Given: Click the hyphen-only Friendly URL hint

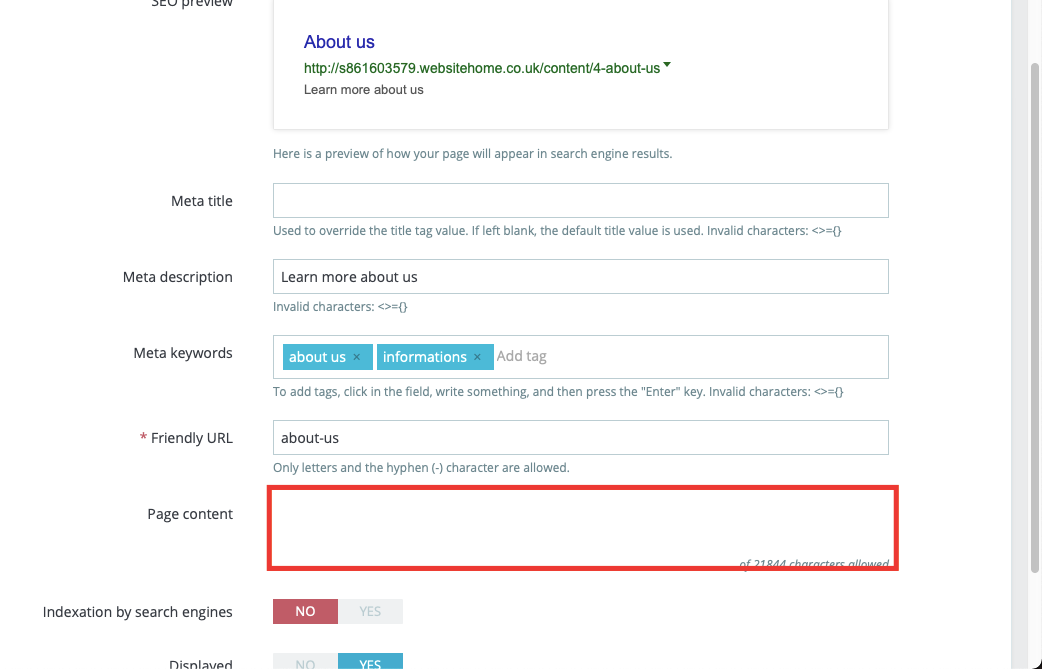Looking at the screenshot, I should pyautogui.click(x=421, y=468).
